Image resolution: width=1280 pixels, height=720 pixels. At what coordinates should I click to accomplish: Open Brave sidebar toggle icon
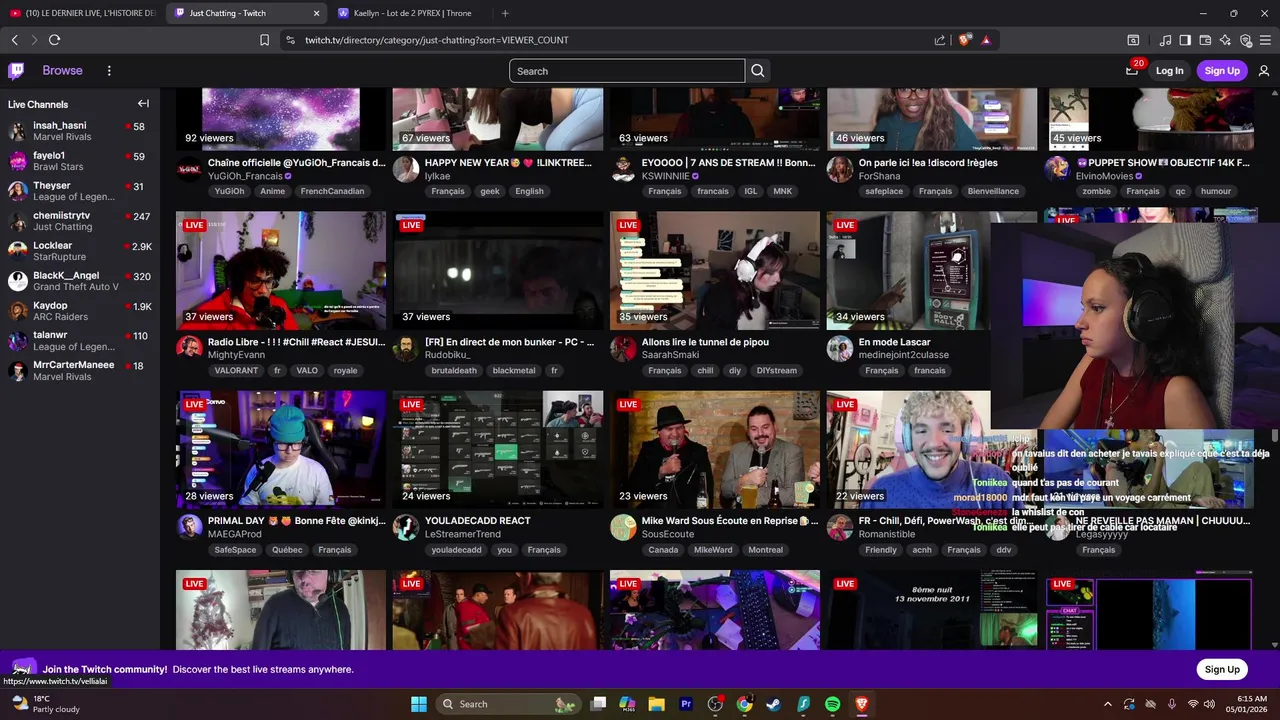1185,40
